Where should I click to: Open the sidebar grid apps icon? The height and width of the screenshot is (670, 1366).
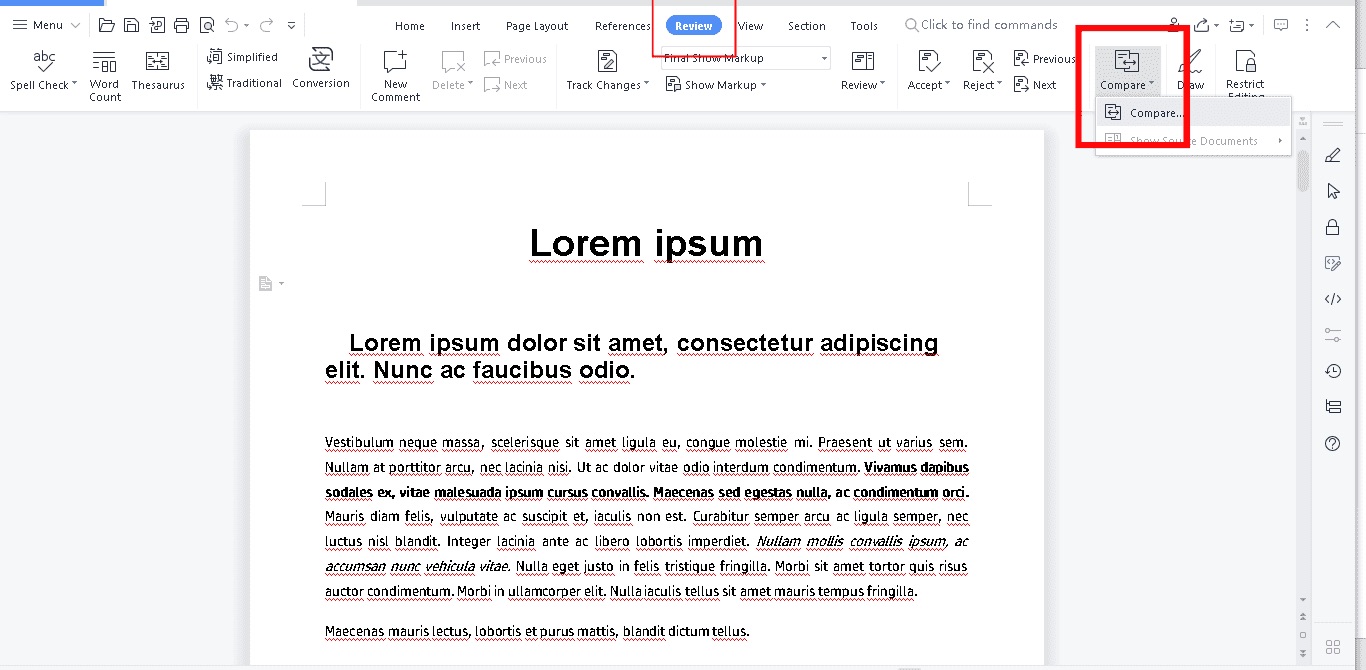tap(1332, 646)
